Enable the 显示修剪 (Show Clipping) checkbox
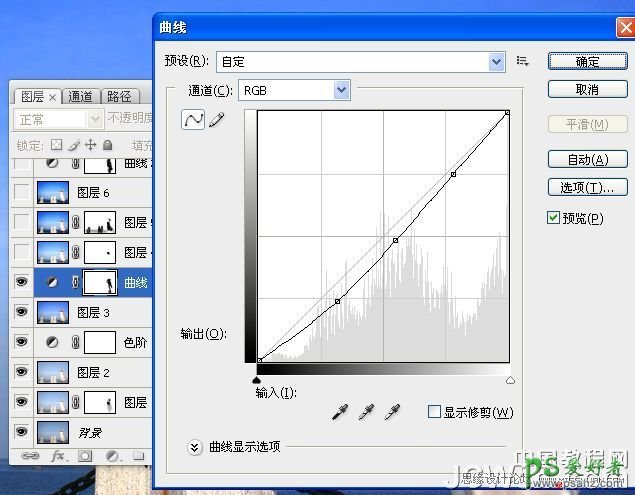 [434, 411]
